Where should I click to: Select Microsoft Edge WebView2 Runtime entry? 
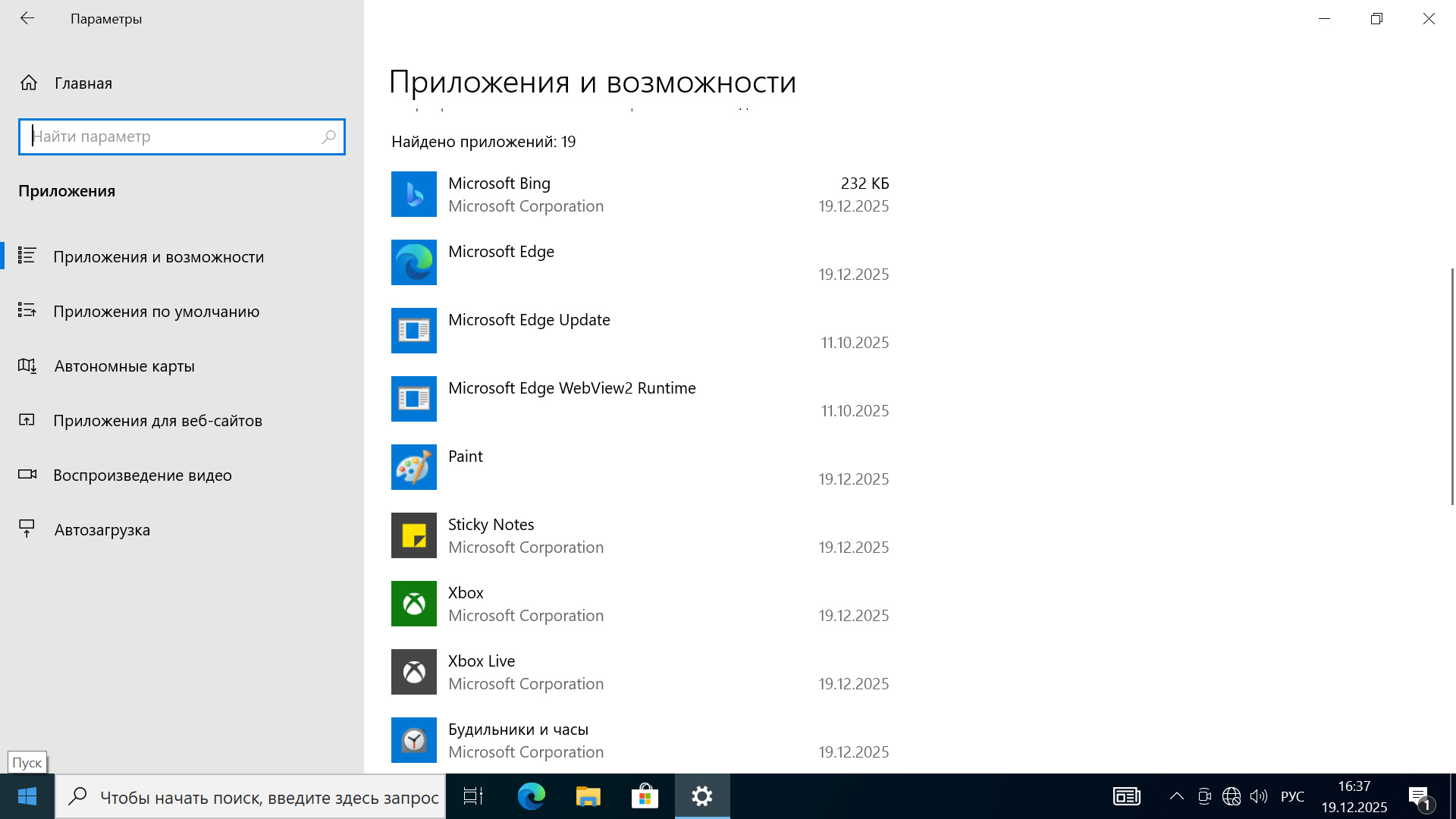click(x=571, y=388)
